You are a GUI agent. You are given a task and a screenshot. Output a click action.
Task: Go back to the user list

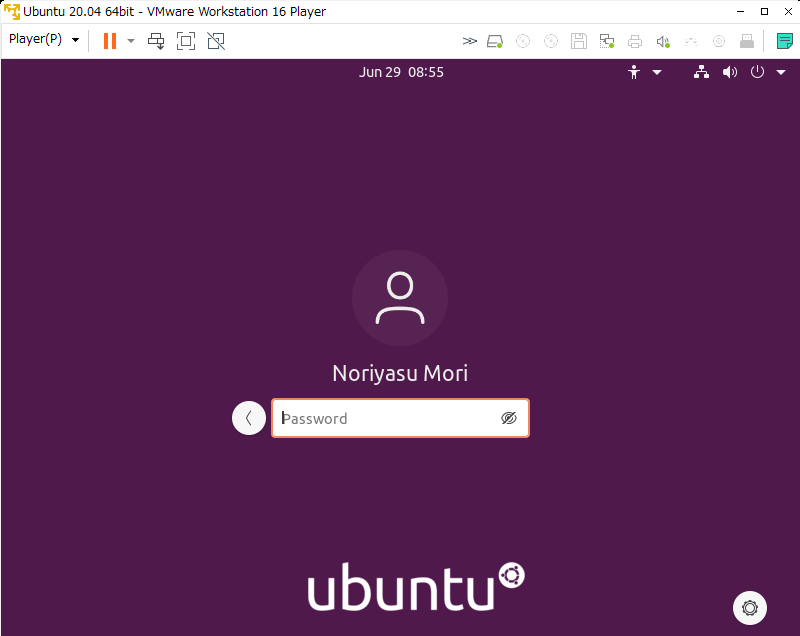tap(249, 418)
